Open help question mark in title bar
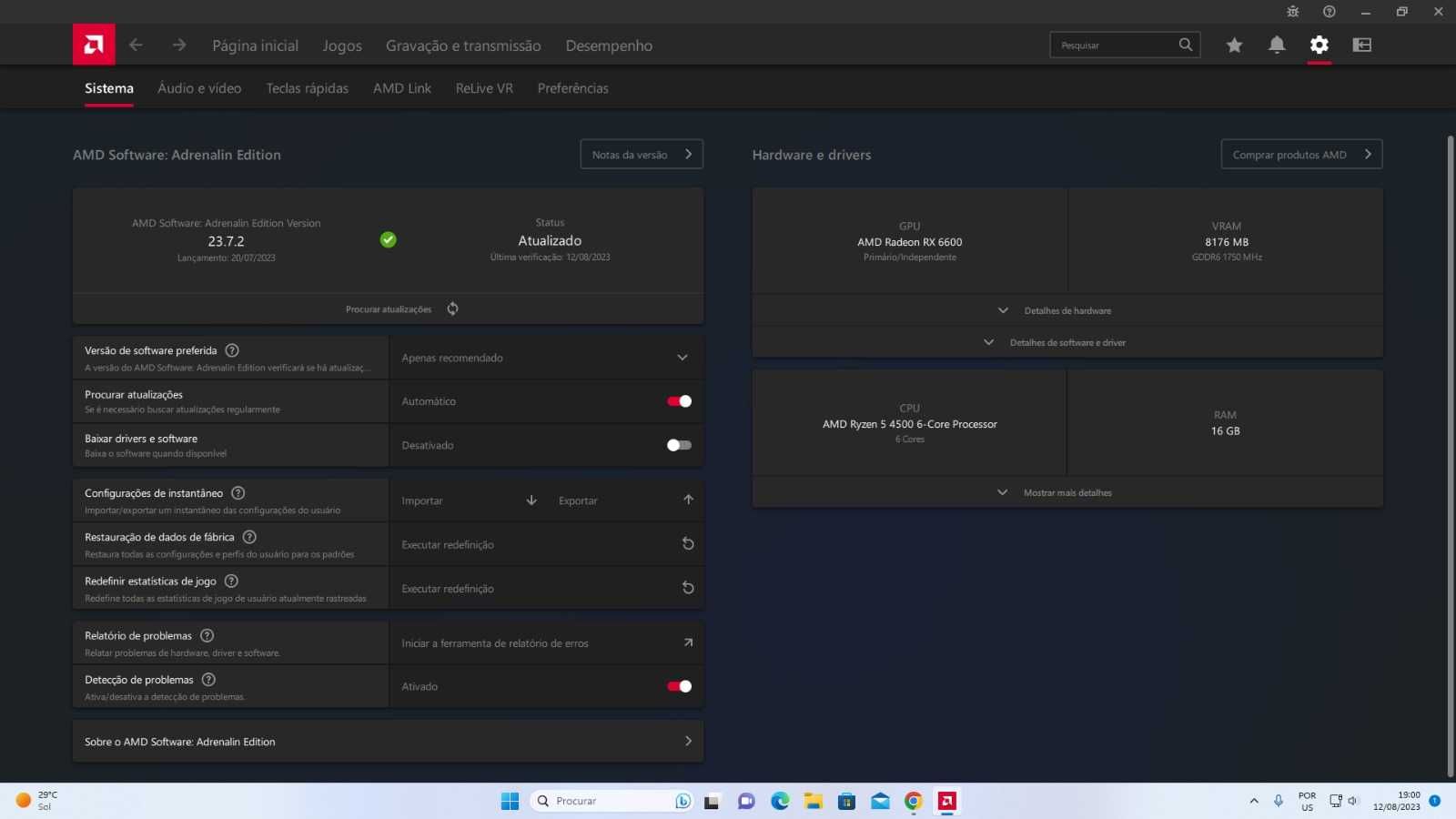This screenshot has width=1456, height=819. point(1330,12)
